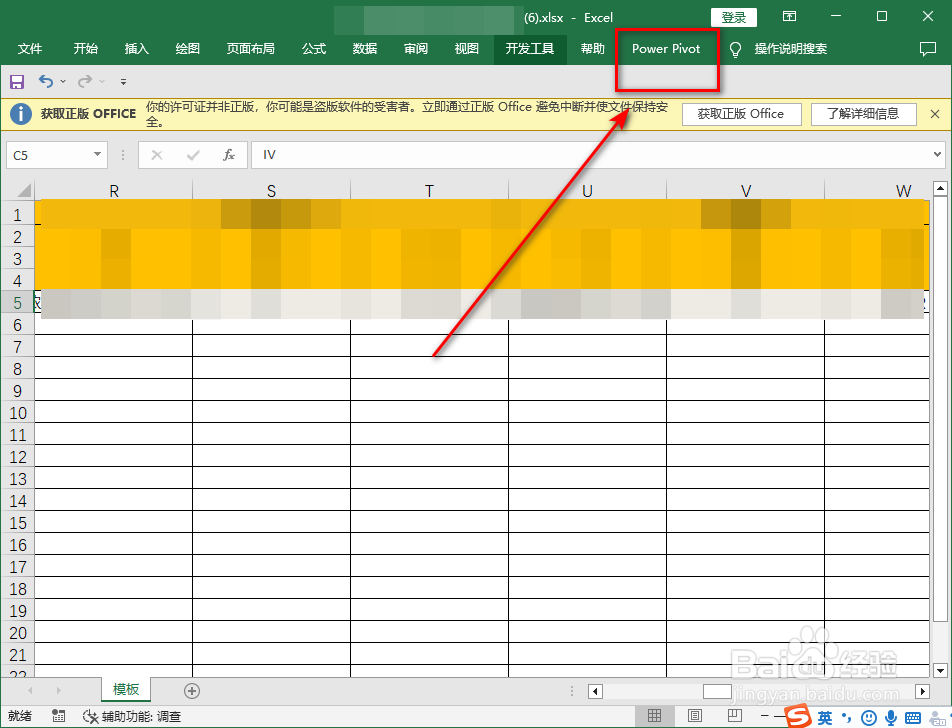Select column V header
This screenshot has height=728, width=952.
[746, 191]
